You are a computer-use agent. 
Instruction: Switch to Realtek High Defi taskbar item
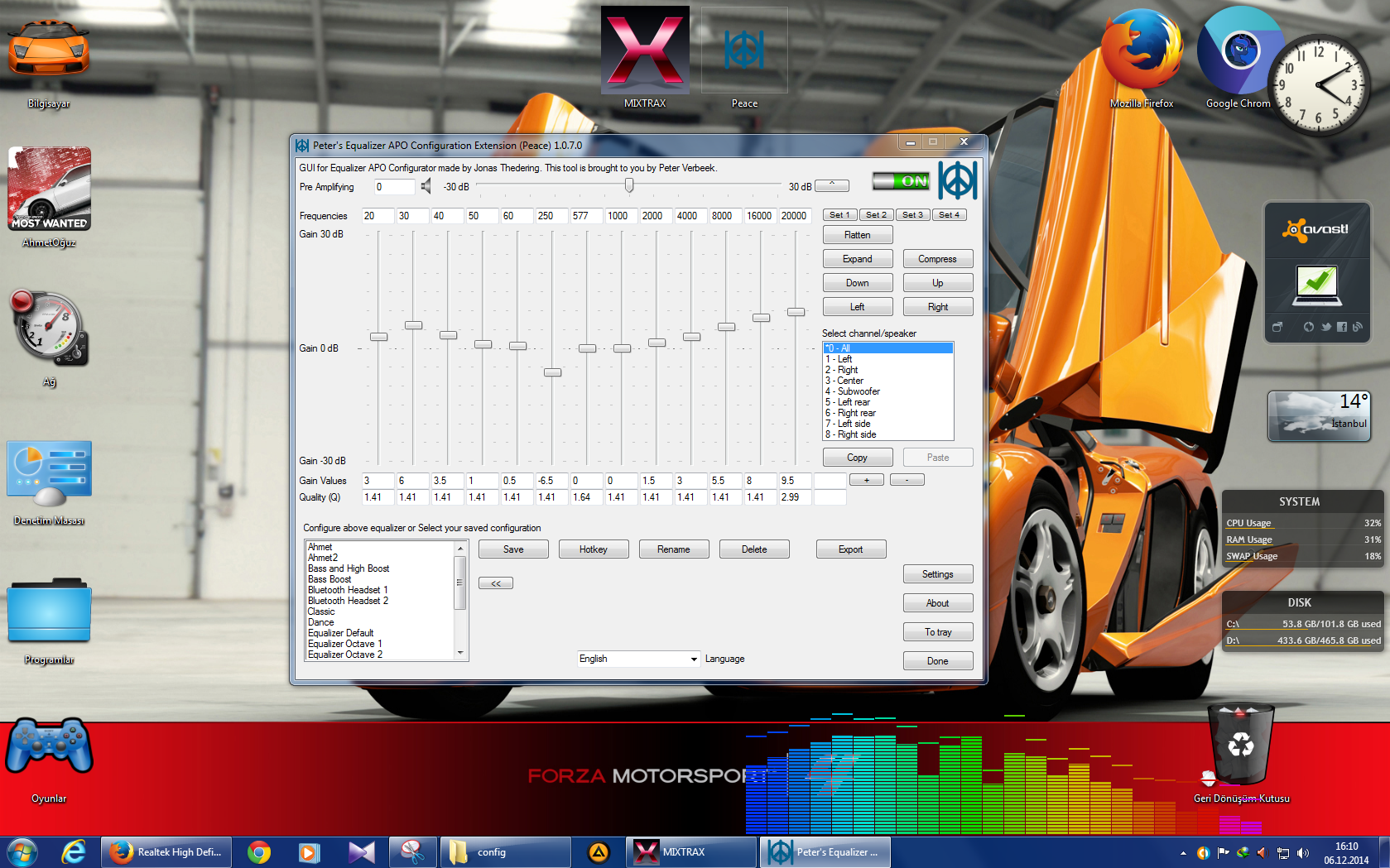(x=165, y=851)
